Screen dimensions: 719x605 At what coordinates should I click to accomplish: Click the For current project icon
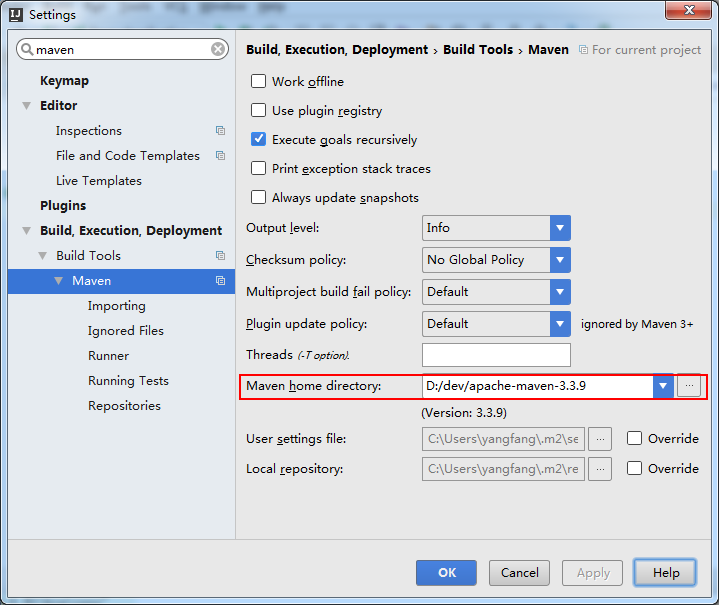pos(583,50)
